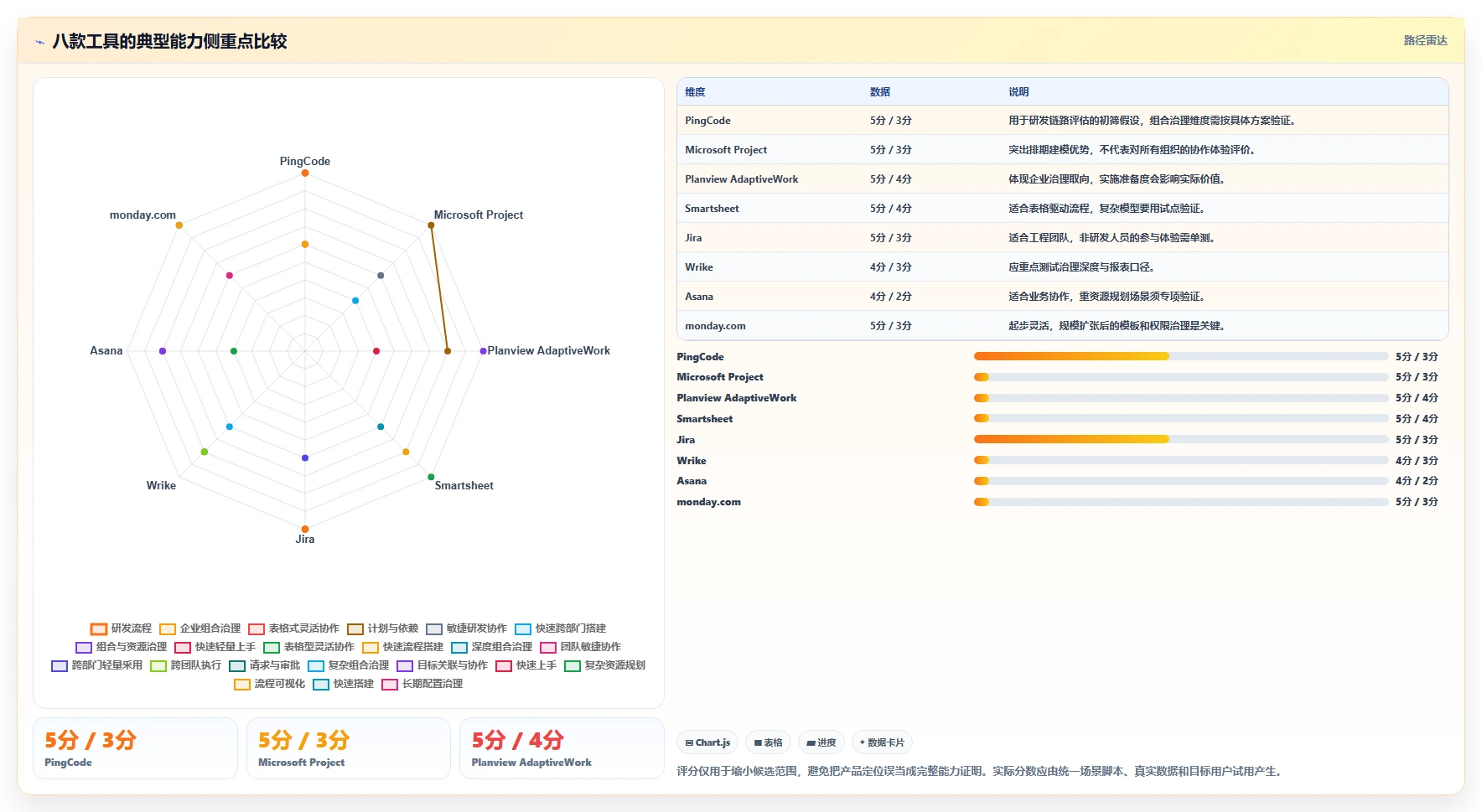Click the footer disclaimer starting 评分仅用于
This screenshot has width=1482, height=812.
[x=981, y=771]
